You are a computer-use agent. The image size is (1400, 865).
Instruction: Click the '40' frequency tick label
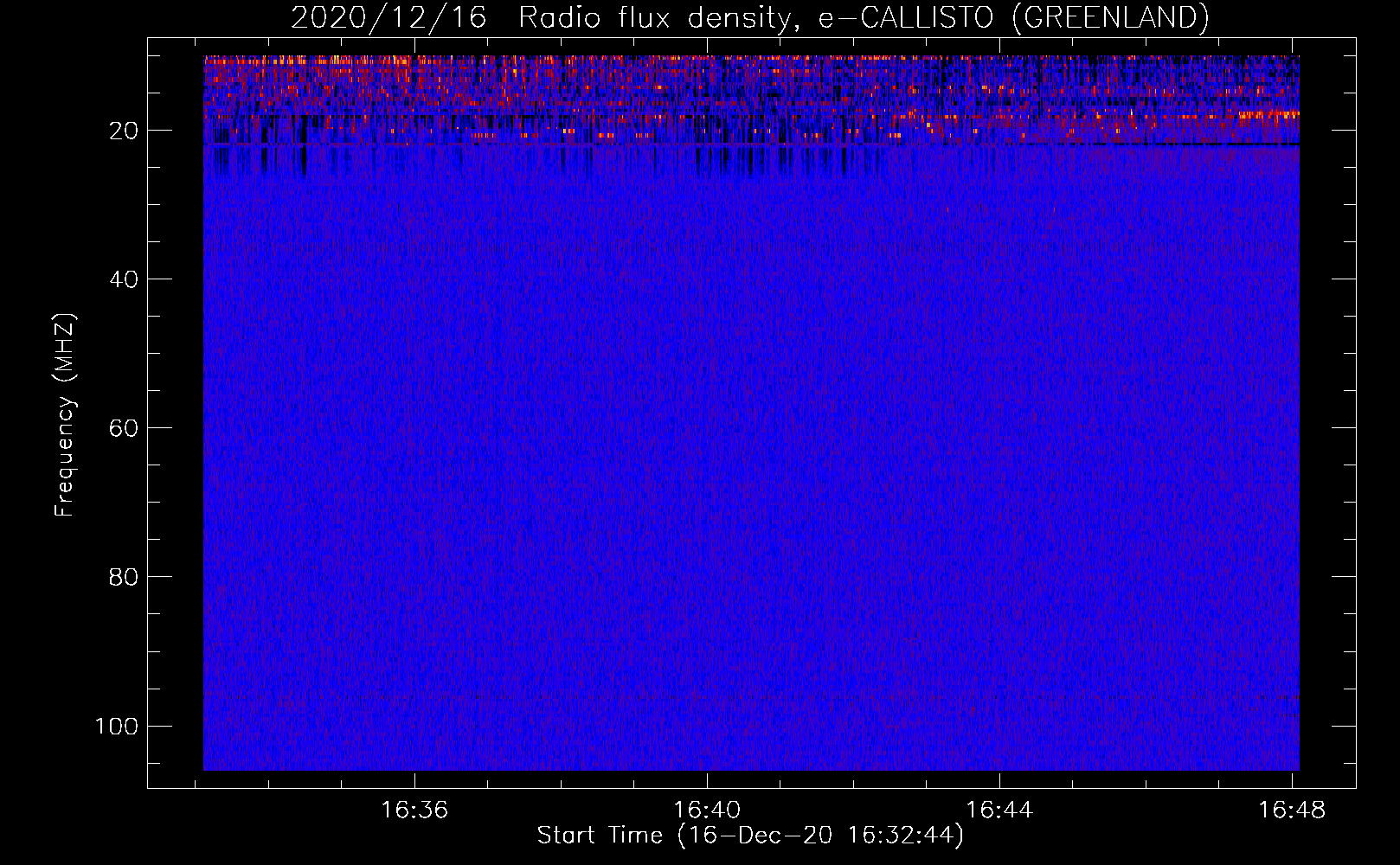[124, 279]
